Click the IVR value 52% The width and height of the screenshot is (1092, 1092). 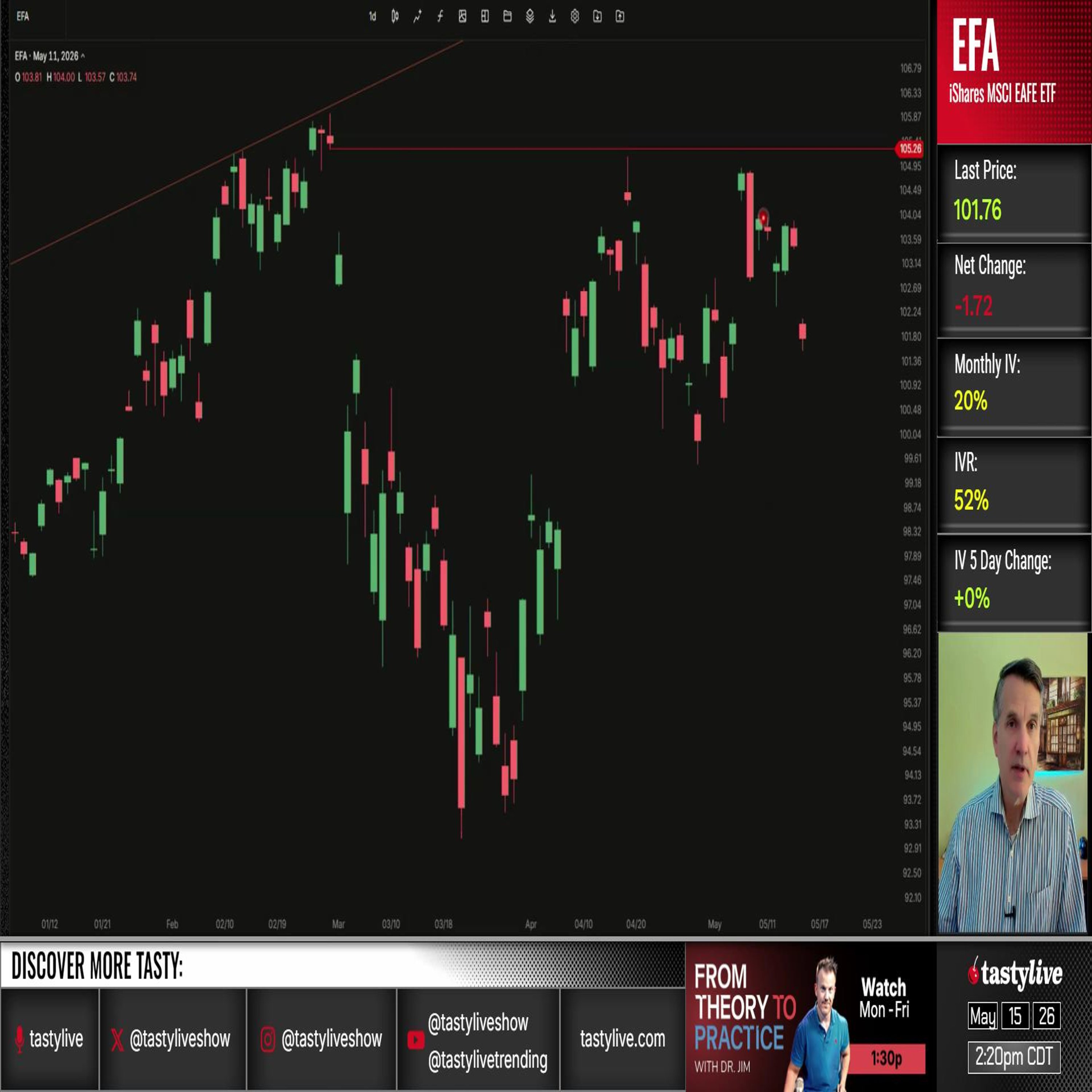click(971, 500)
